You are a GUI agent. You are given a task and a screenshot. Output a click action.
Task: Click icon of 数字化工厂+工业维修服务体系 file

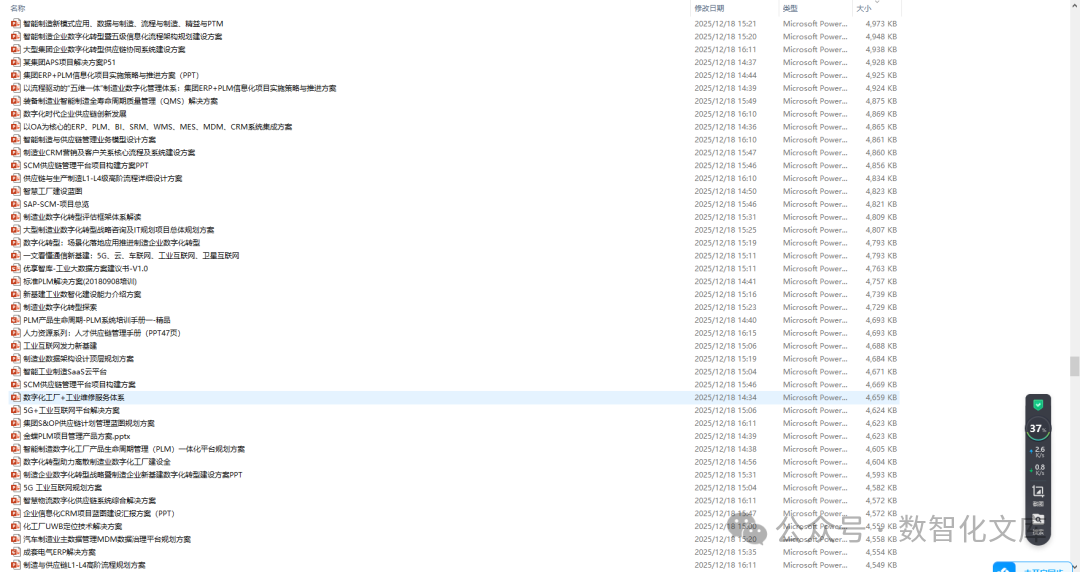(x=16, y=398)
